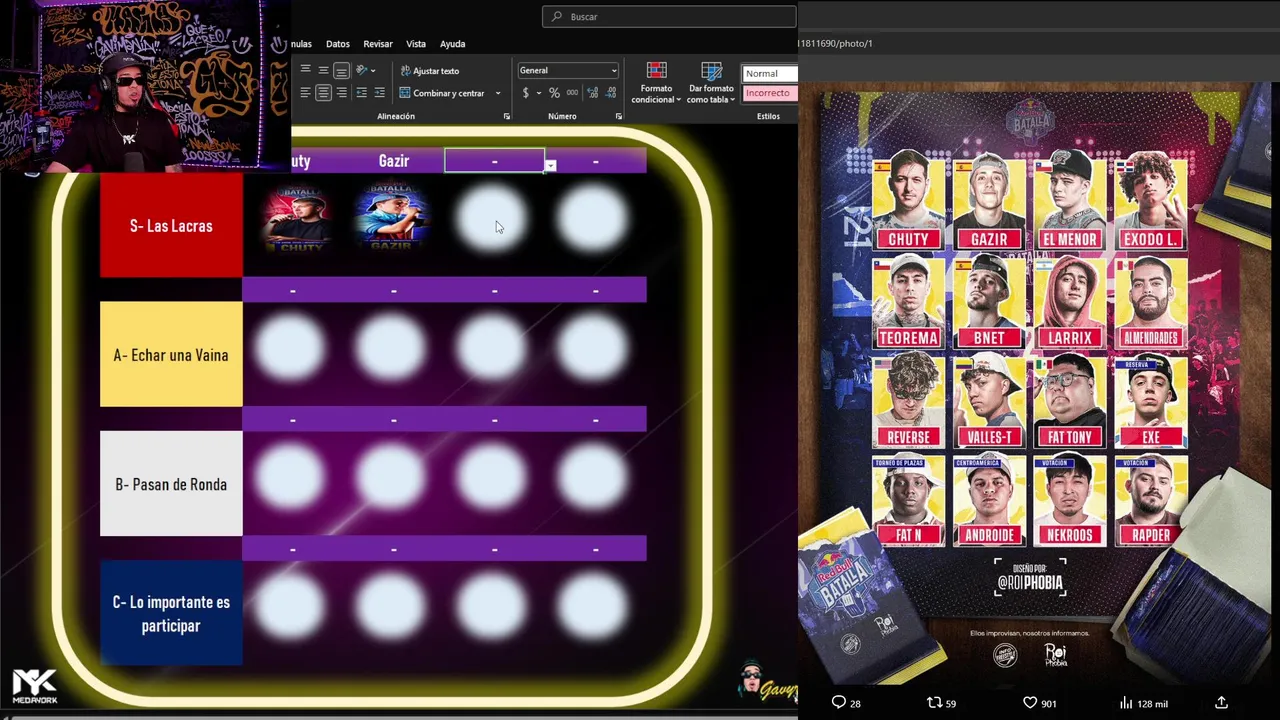Retweet the post (59 reposts)

(941, 703)
